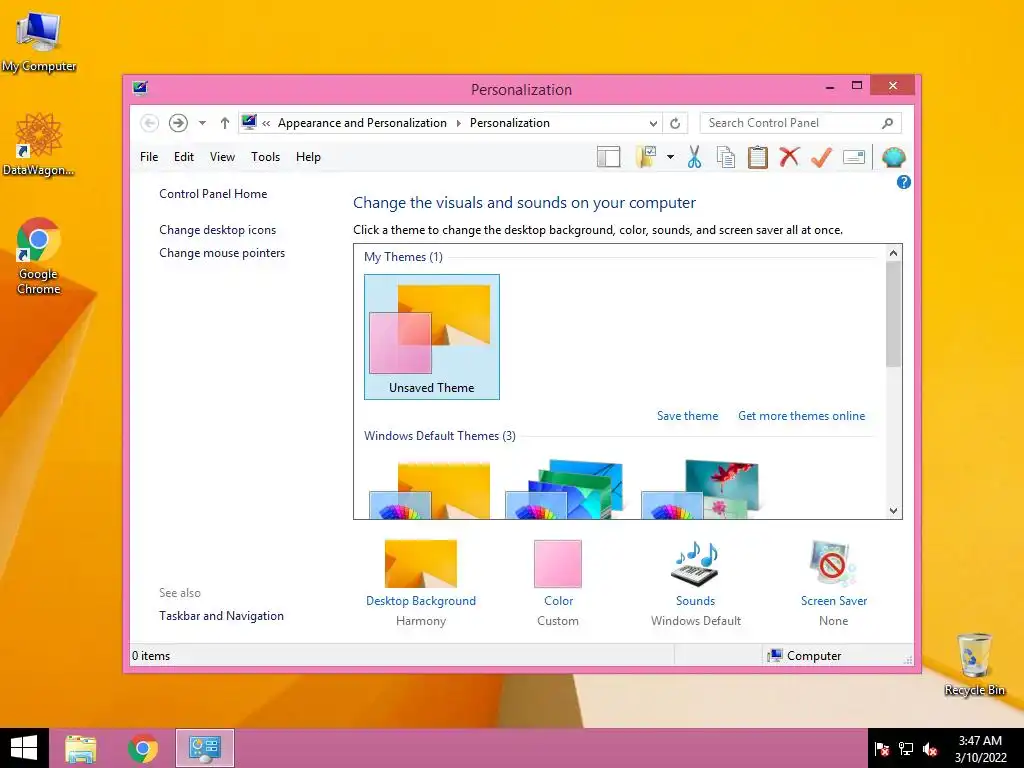1024x768 pixels.
Task: Go up one level with the up arrow
Action: click(x=225, y=123)
